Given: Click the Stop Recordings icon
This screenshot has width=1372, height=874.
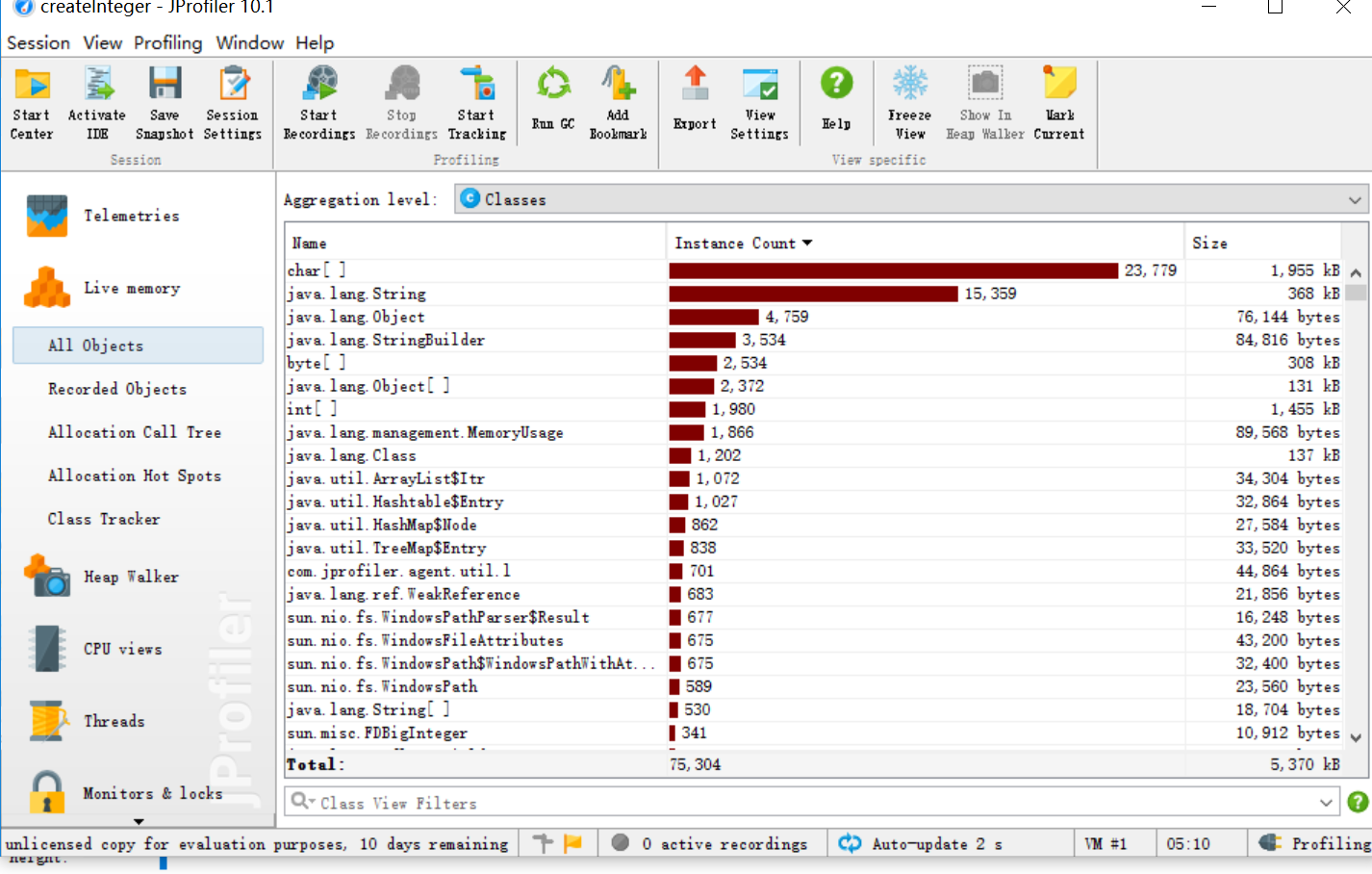Looking at the screenshot, I should point(401,104).
